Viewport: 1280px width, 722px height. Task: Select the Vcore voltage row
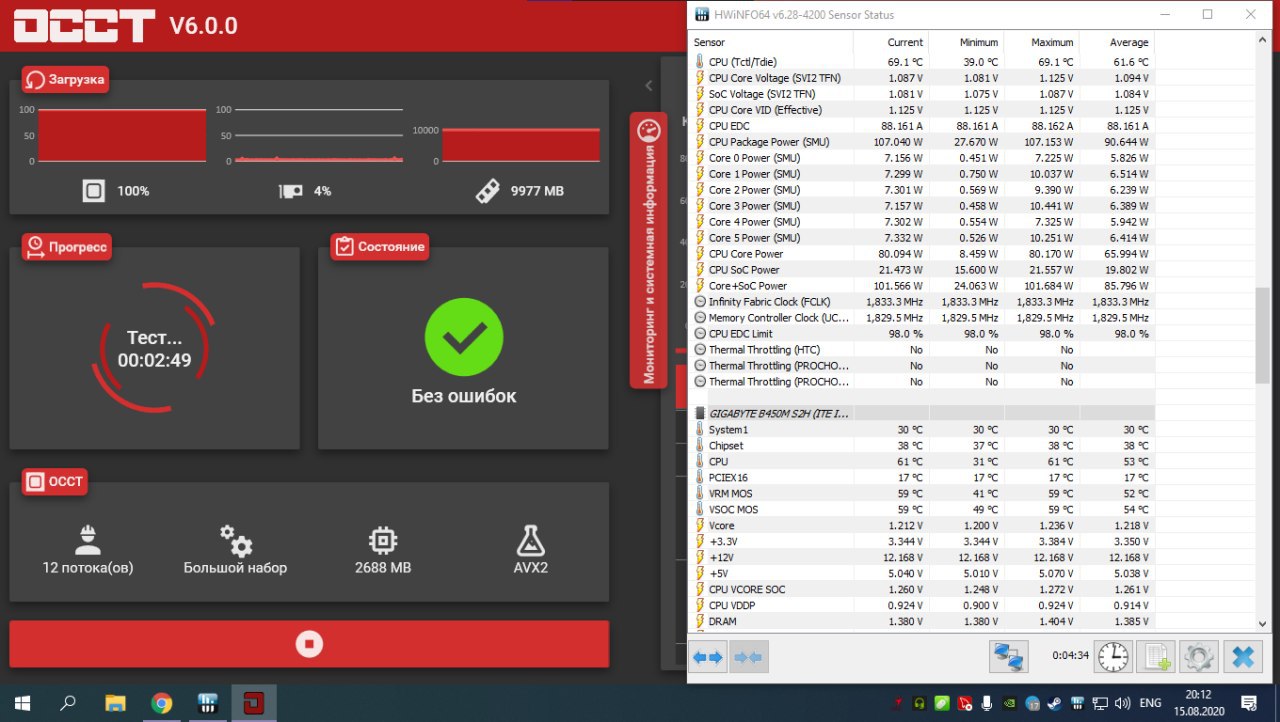[922, 526]
